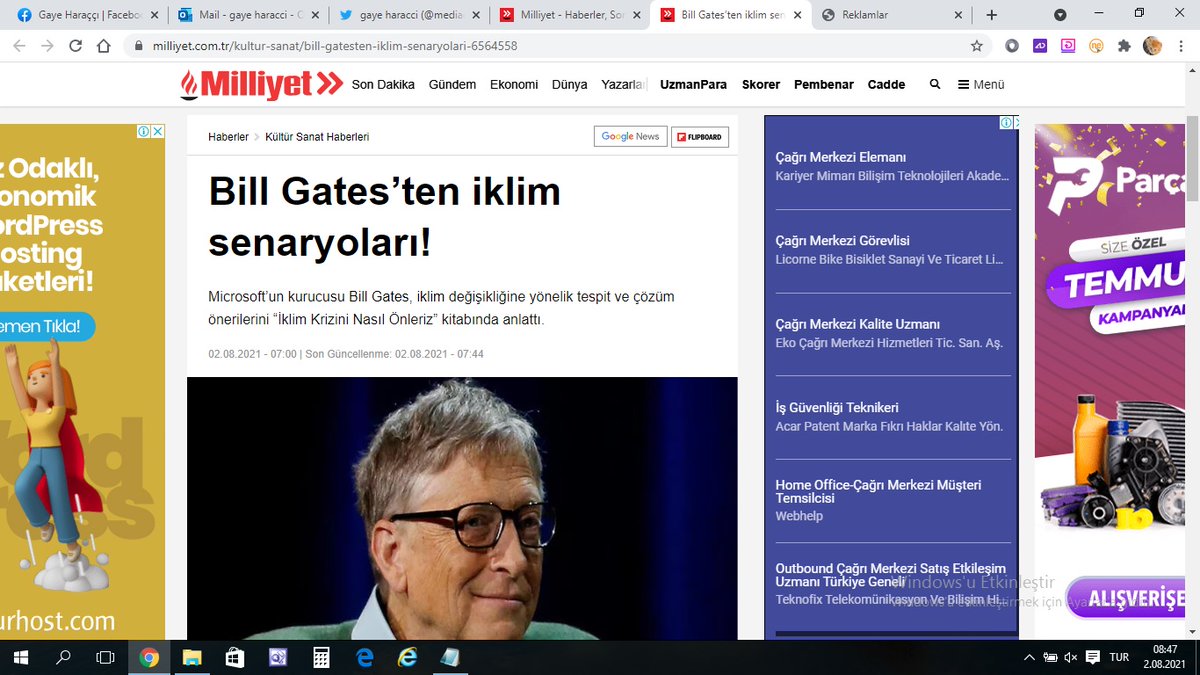1200x675 pixels.
Task: Open the Extensions puzzle-piece icon
Action: (1124, 46)
